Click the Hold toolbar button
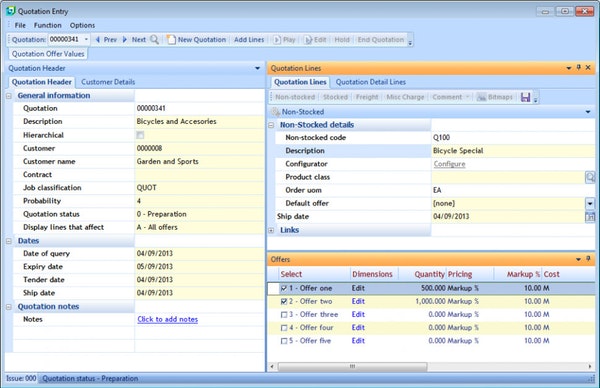 342,39
